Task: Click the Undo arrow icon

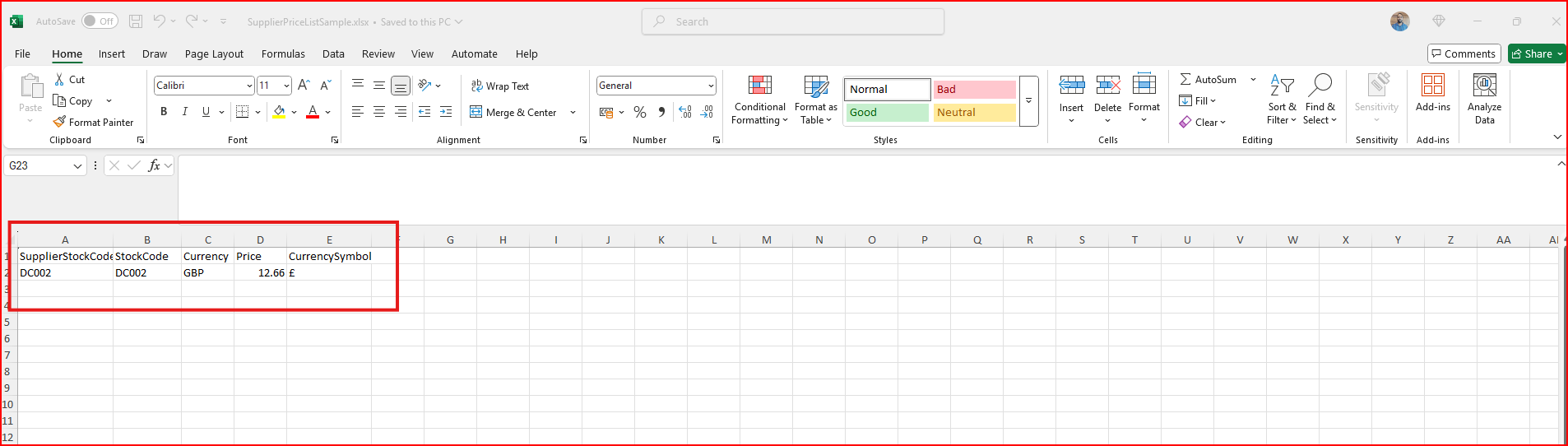Action: 160,21
